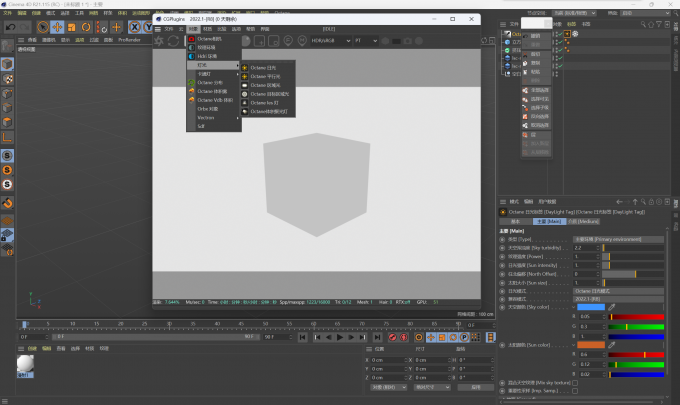680x405 pixels.
Task: Open Live Viewer hamburger menu
Action: 157,29
